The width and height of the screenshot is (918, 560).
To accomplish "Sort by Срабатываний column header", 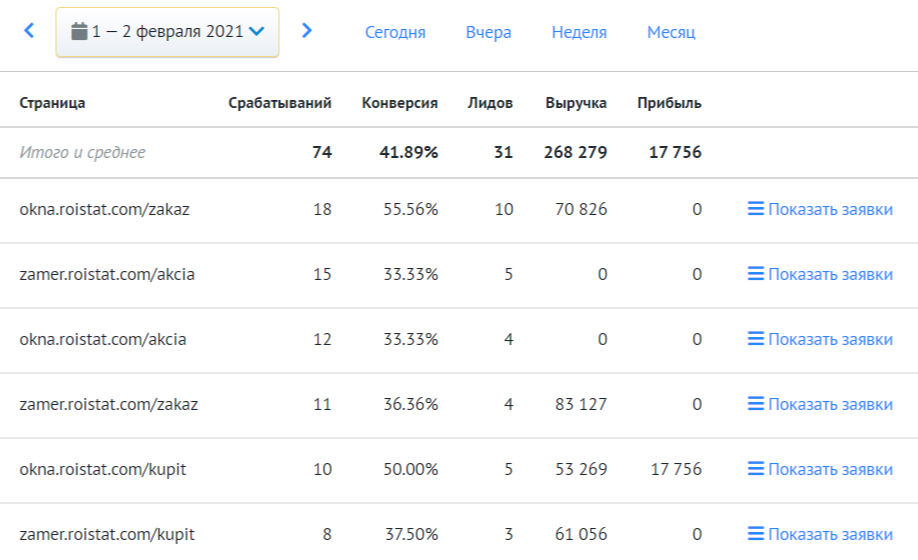I will click(280, 103).
